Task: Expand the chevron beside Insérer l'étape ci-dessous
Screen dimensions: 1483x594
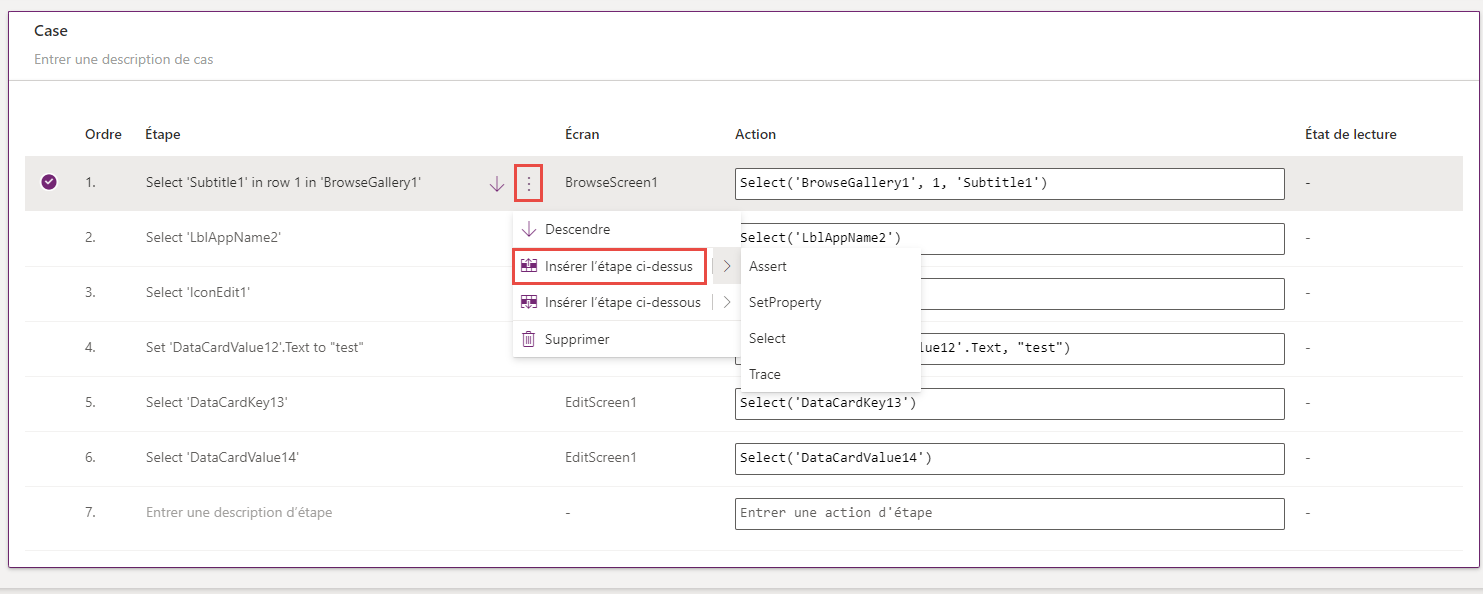Action: [727, 303]
